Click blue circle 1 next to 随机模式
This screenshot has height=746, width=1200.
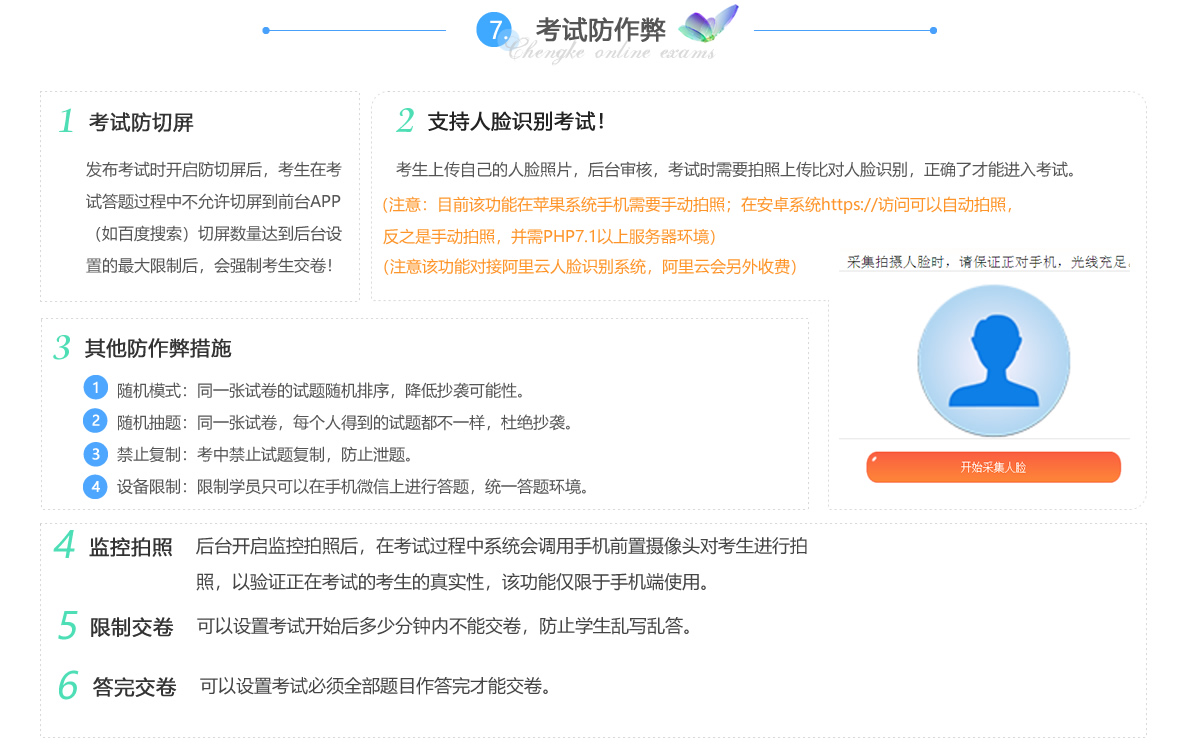pyautogui.click(x=95, y=388)
